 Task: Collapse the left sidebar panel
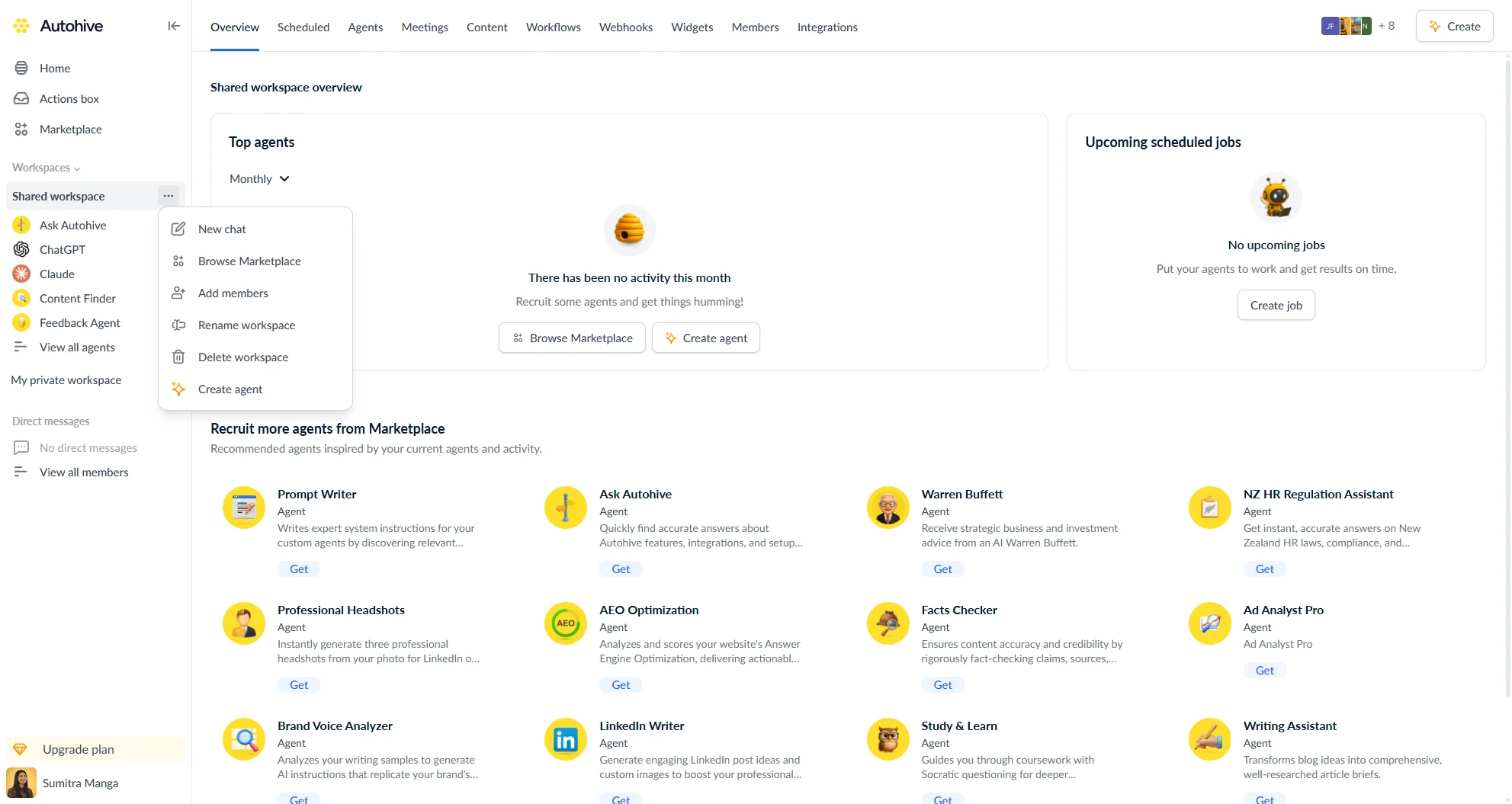[x=174, y=26]
